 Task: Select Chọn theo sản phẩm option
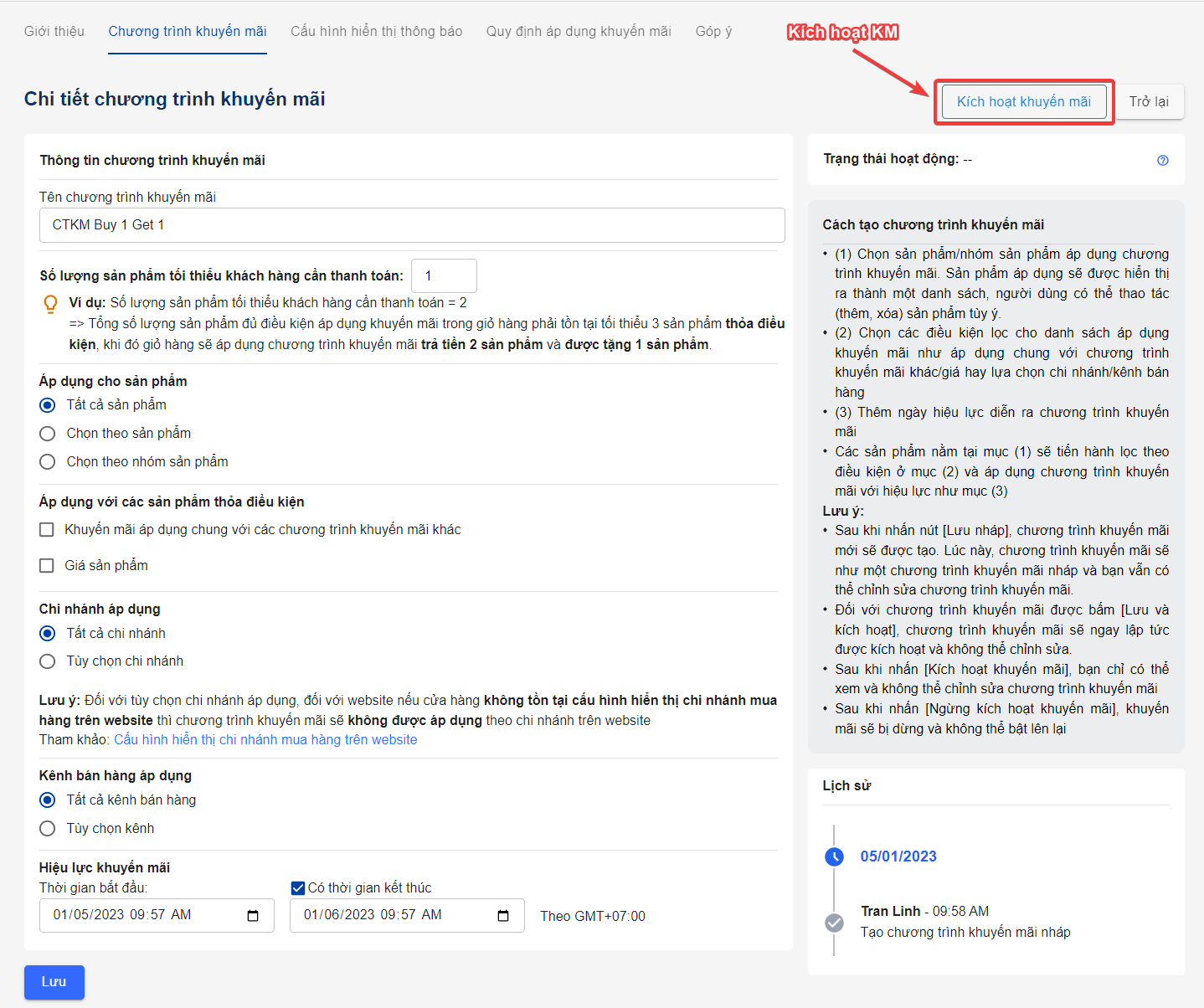[x=48, y=434]
